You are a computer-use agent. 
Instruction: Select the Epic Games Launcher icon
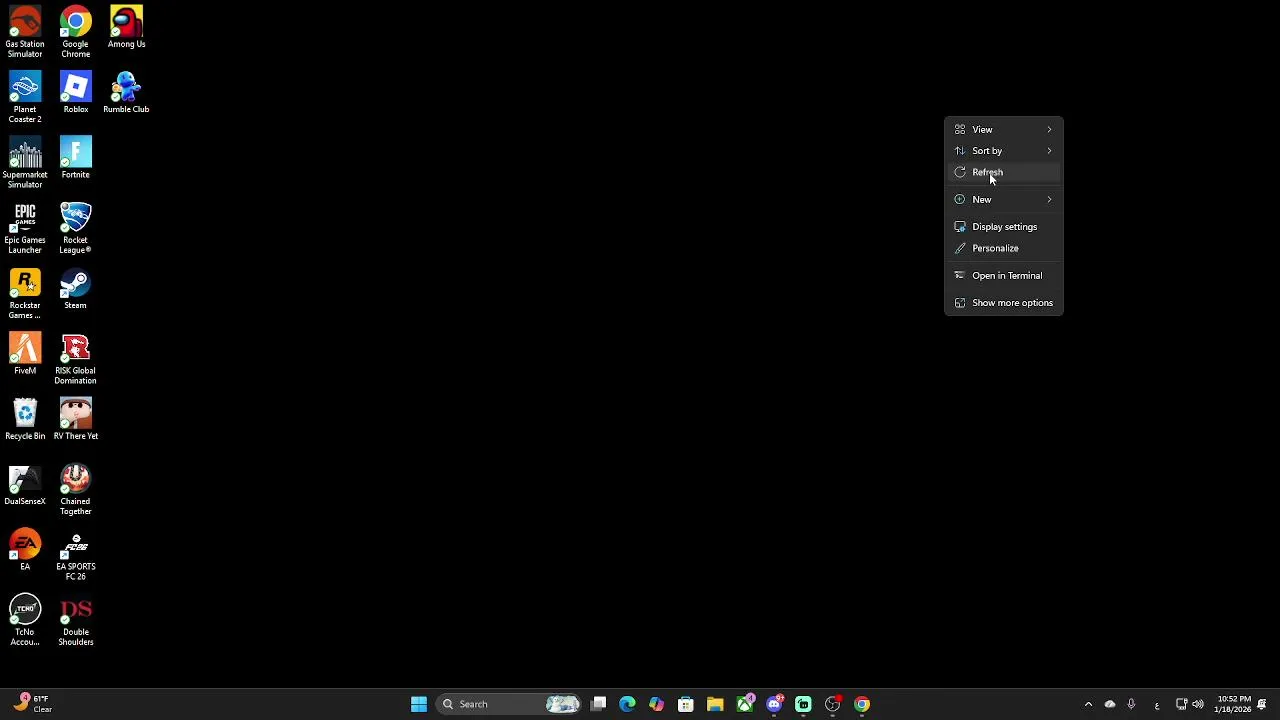25,228
